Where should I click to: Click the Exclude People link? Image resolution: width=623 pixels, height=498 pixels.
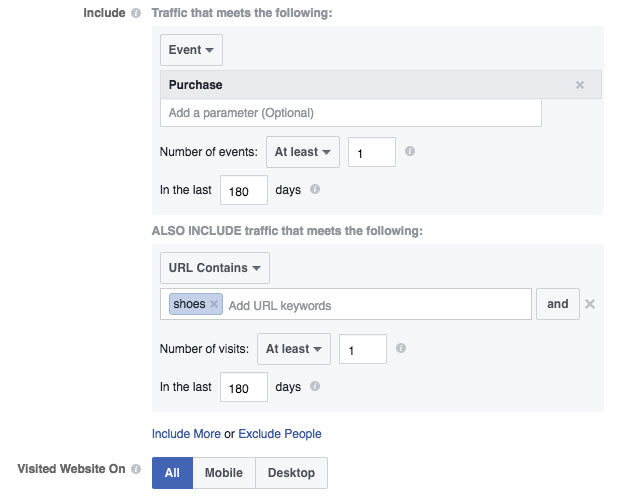click(280, 434)
